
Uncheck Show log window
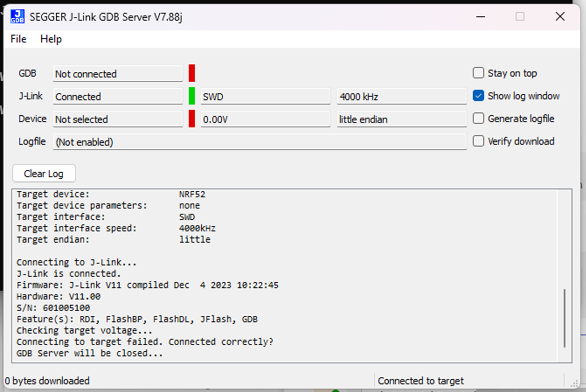tap(478, 96)
